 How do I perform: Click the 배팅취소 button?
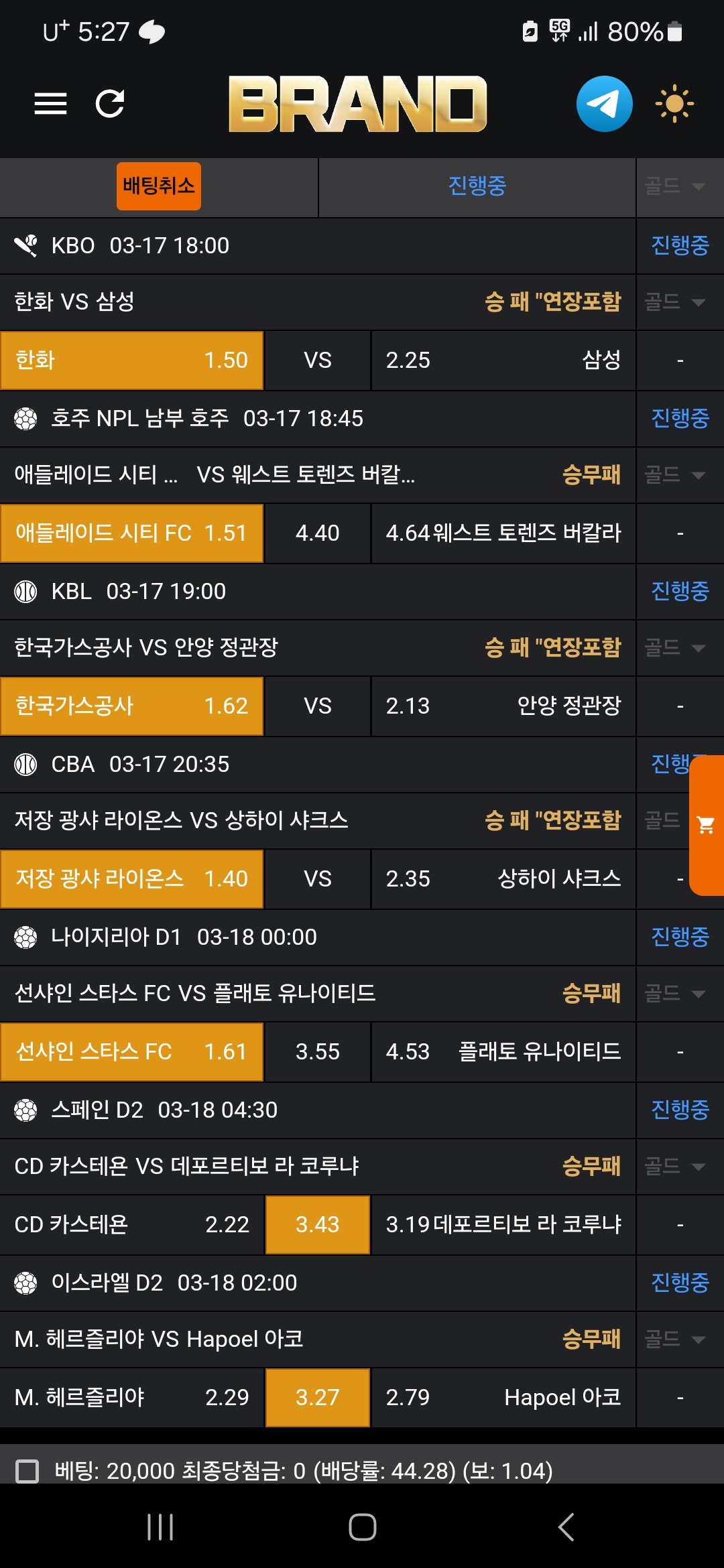pyautogui.click(x=159, y=186)
